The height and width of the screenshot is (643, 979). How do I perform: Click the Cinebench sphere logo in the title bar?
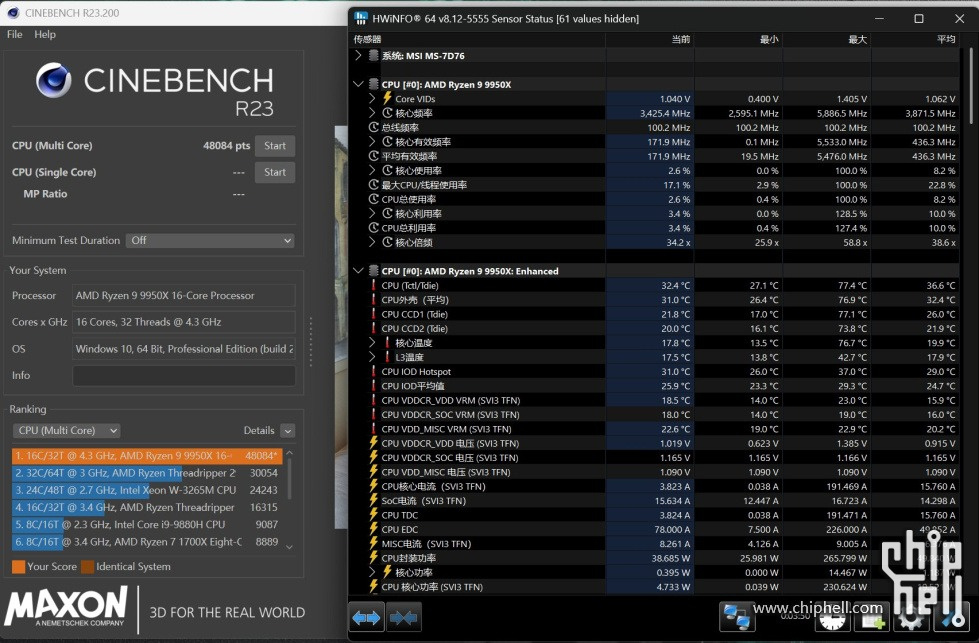[x=12, y=12]
